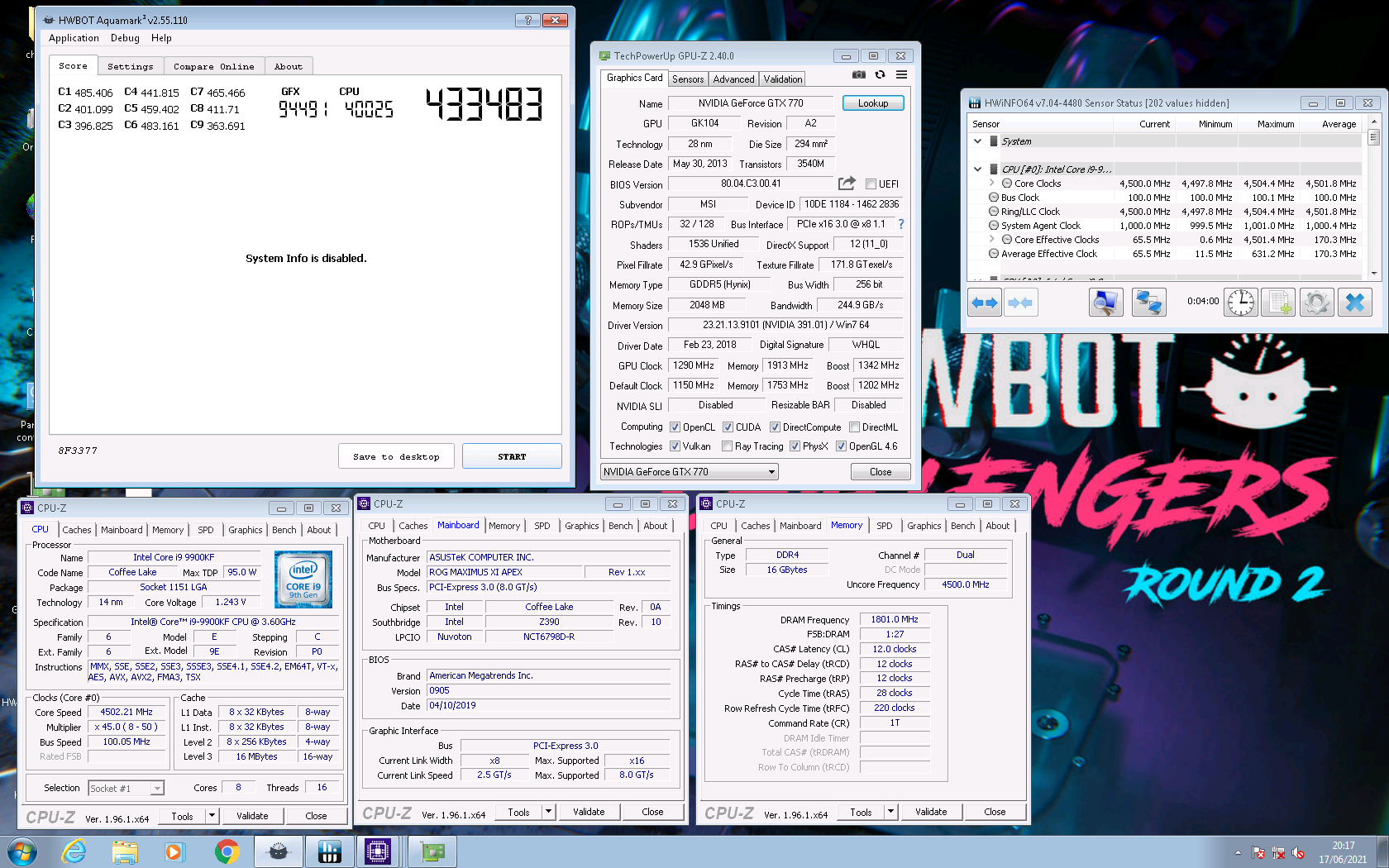The width and height of the screenshot is (1389, 868).
Task: Toggle Ray Tracing checkbox in GPU-Z
Action: tap(727, 446)
